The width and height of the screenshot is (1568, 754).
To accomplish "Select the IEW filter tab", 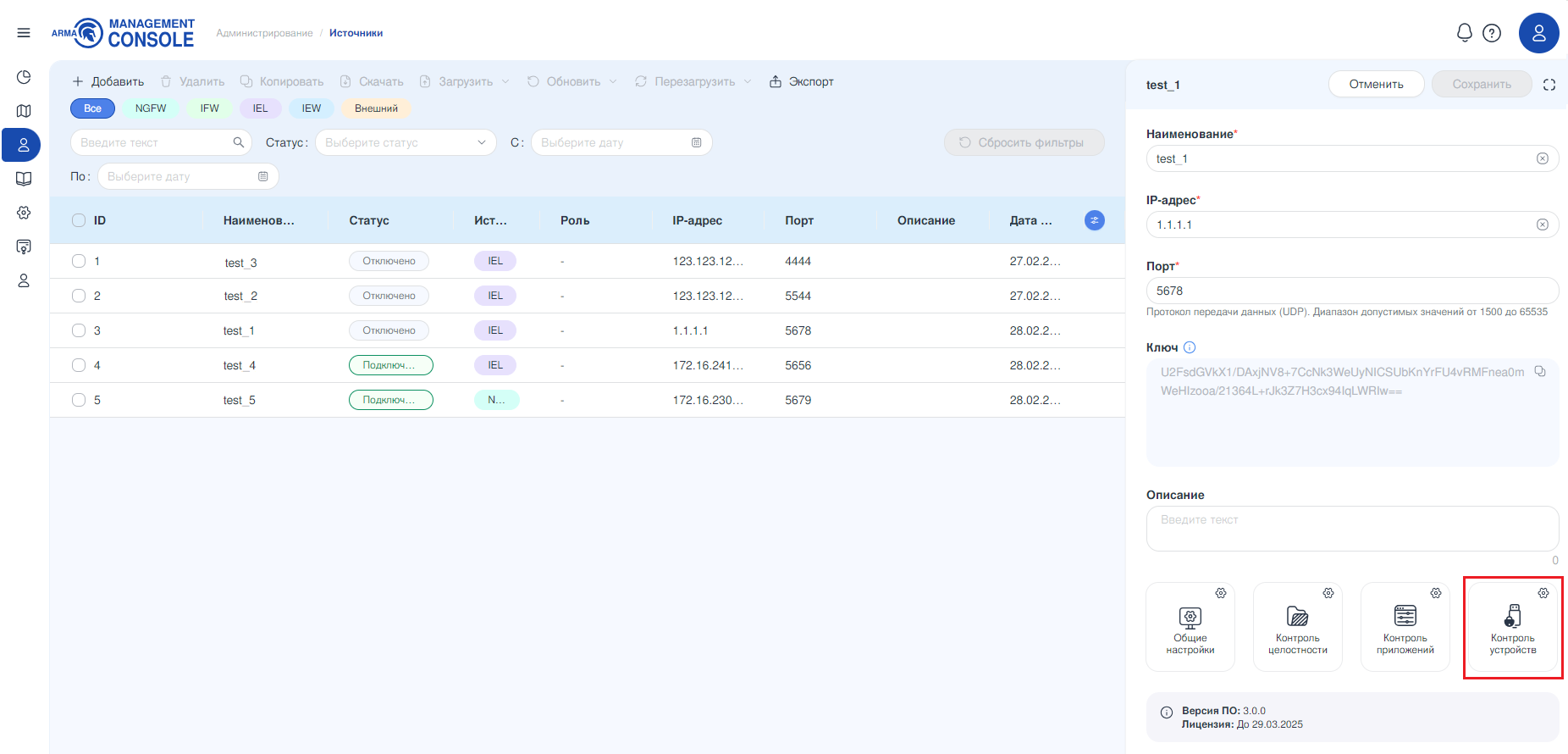I will [312, 108].
